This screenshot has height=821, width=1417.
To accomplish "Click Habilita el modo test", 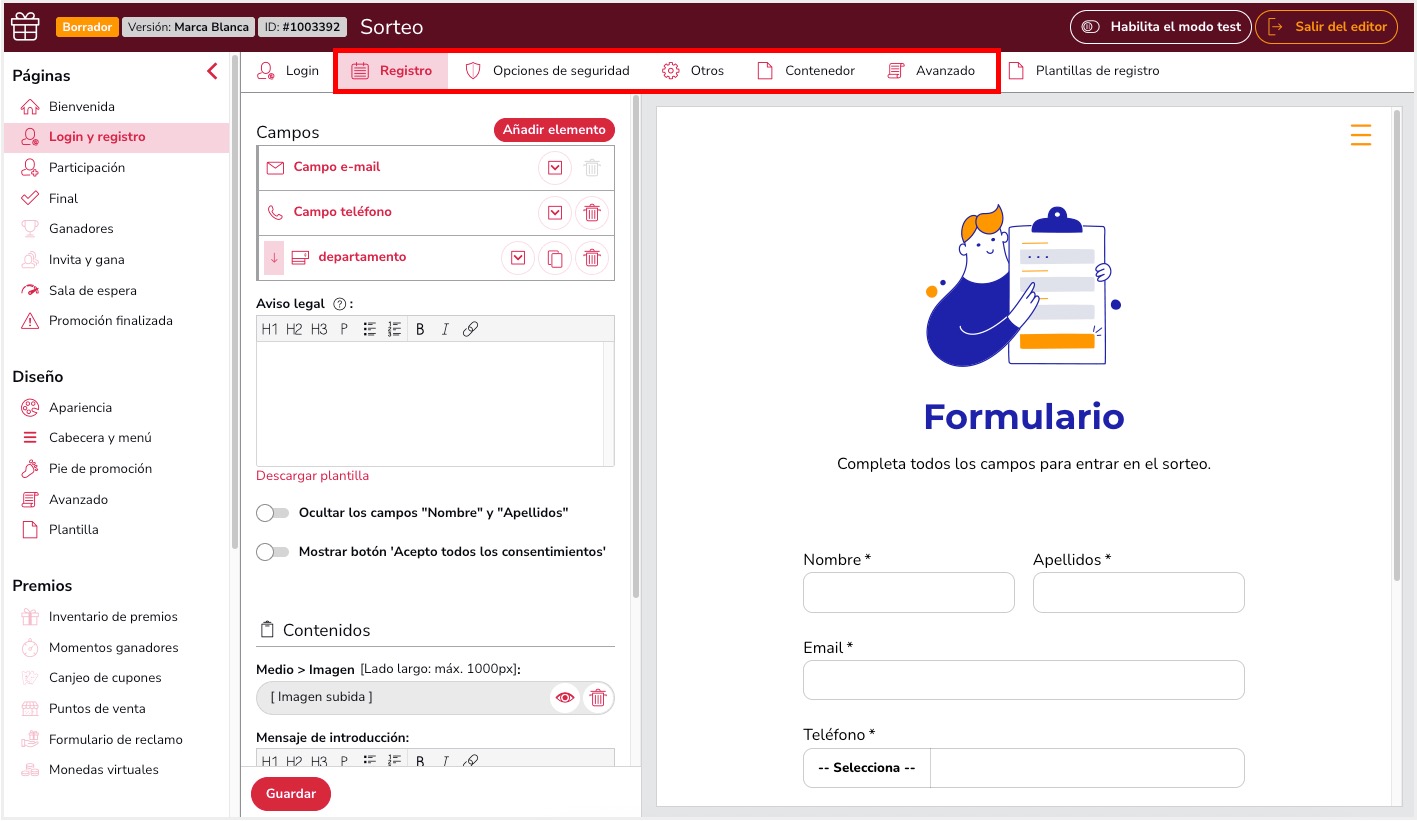I will point(1160,27).
